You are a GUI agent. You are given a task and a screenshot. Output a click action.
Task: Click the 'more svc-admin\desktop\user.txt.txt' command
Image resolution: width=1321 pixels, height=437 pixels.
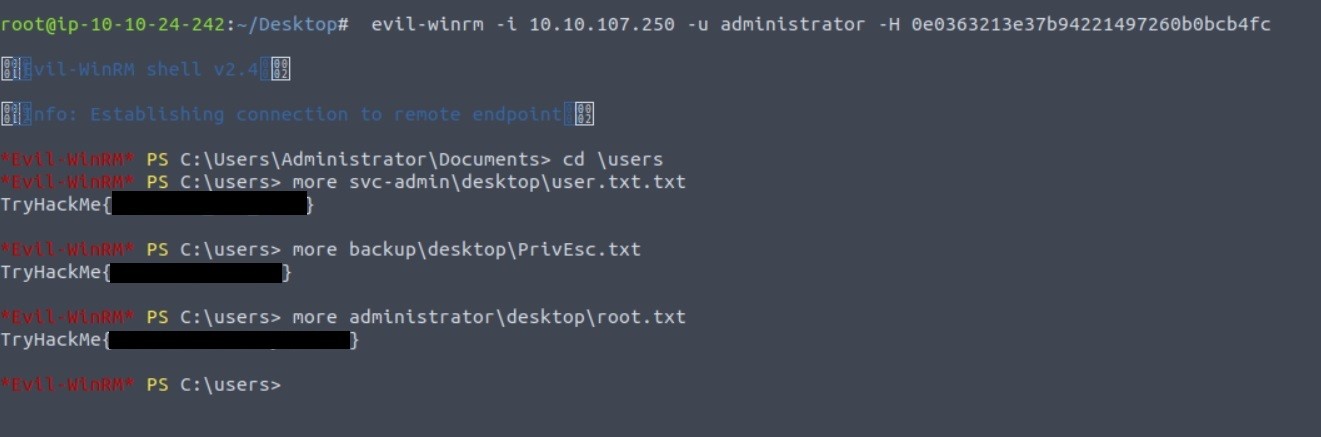pos(489,182)
